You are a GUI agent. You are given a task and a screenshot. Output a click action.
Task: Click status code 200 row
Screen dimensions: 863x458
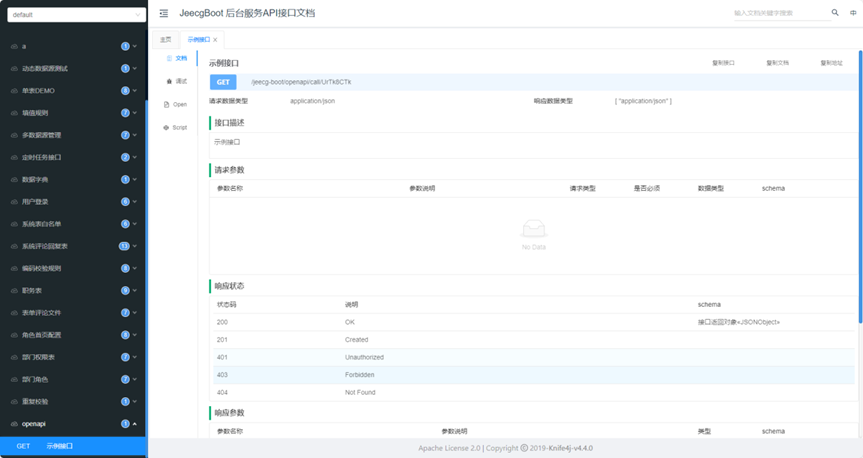pos(534,322)
